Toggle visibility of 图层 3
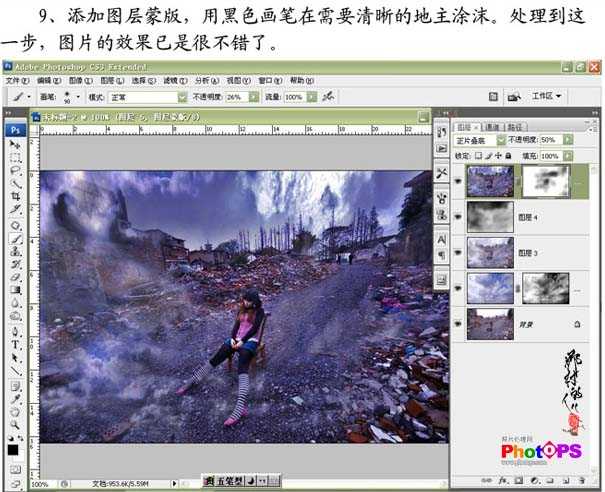The width and height of the screenshot is (605, 492). pyautogui.click(x=458, y=253)
